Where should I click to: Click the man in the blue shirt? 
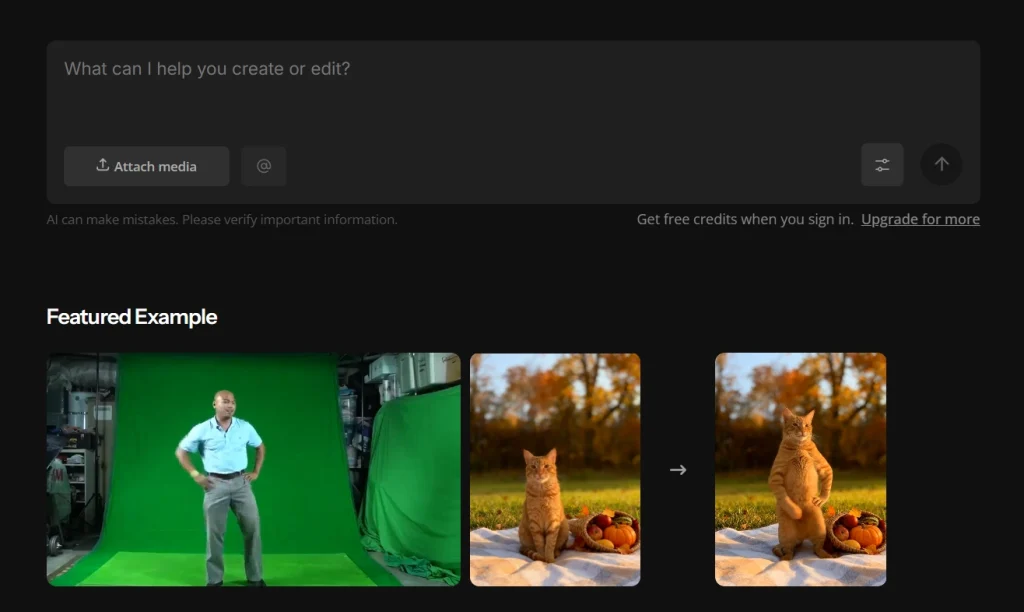222,487
